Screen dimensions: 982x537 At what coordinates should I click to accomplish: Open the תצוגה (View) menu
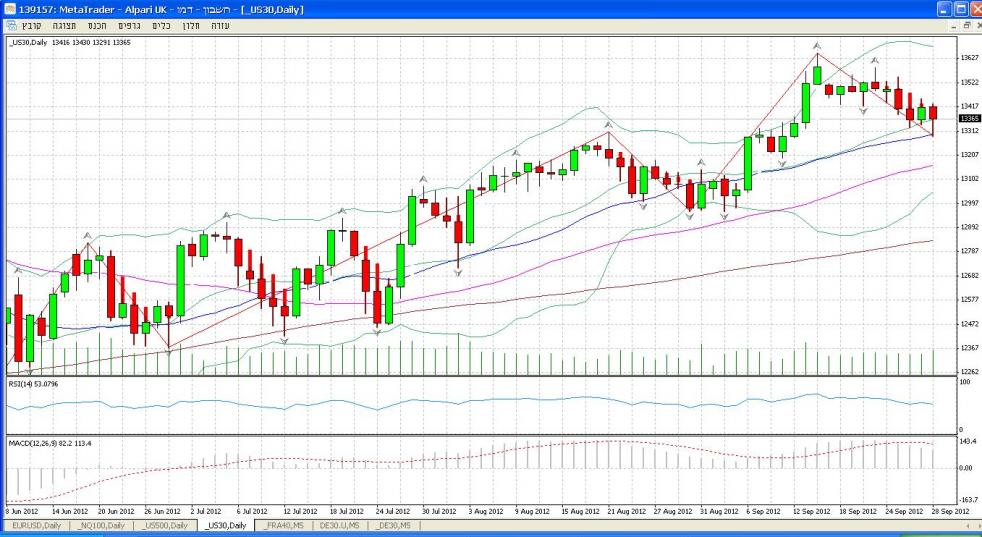64,25
